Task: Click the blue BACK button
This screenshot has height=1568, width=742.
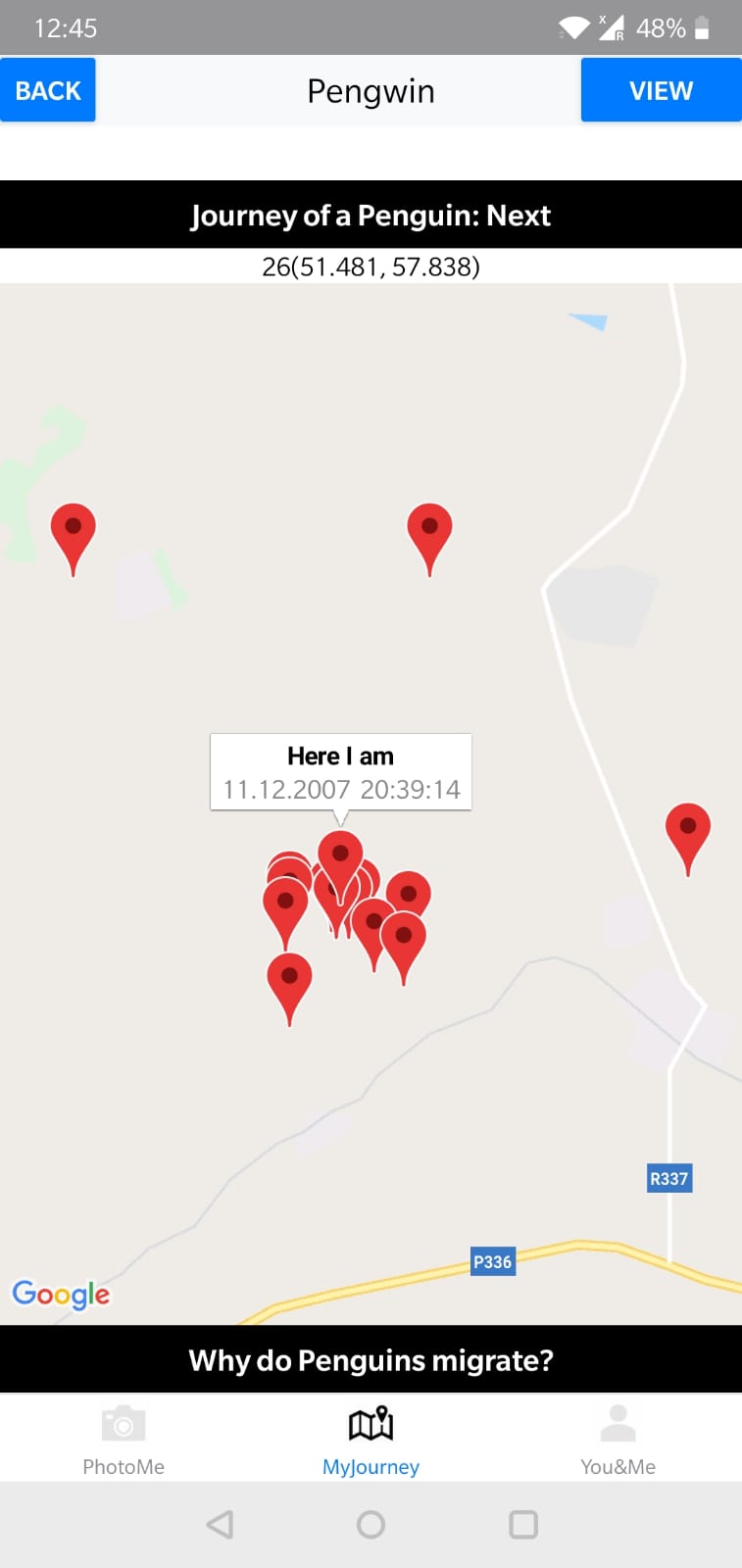Action: coord(47,90)
